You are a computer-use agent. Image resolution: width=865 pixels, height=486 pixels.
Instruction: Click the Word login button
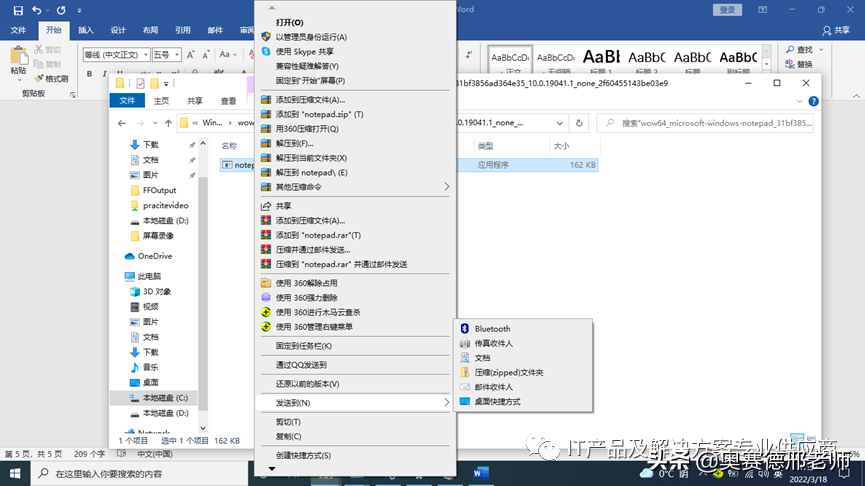coord(727,10)
